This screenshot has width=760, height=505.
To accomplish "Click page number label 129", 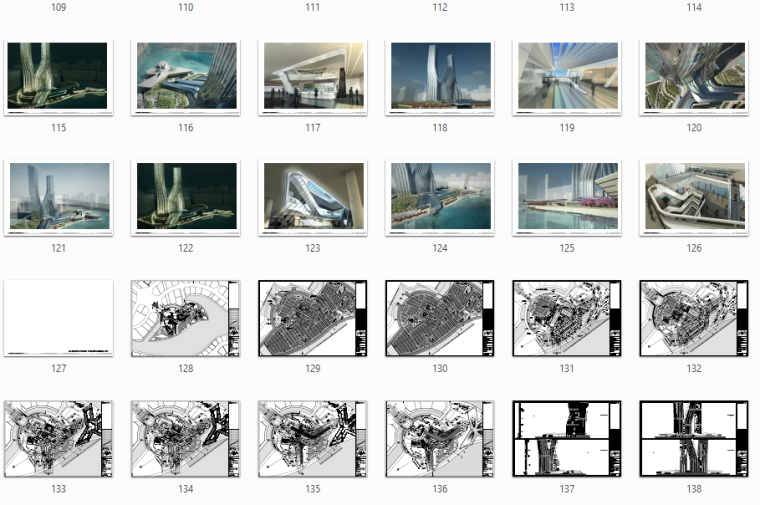I will 313,368.
